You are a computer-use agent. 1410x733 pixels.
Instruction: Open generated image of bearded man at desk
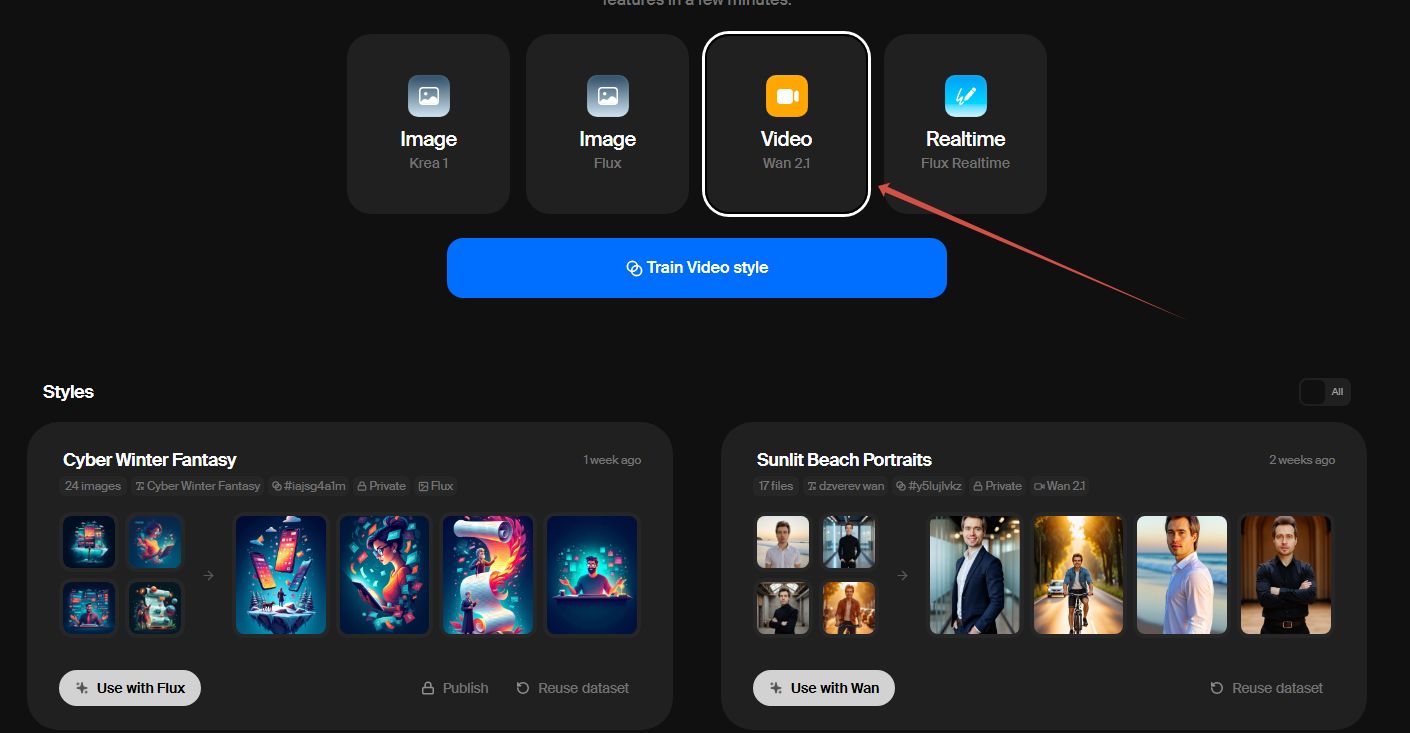(592, 575)
